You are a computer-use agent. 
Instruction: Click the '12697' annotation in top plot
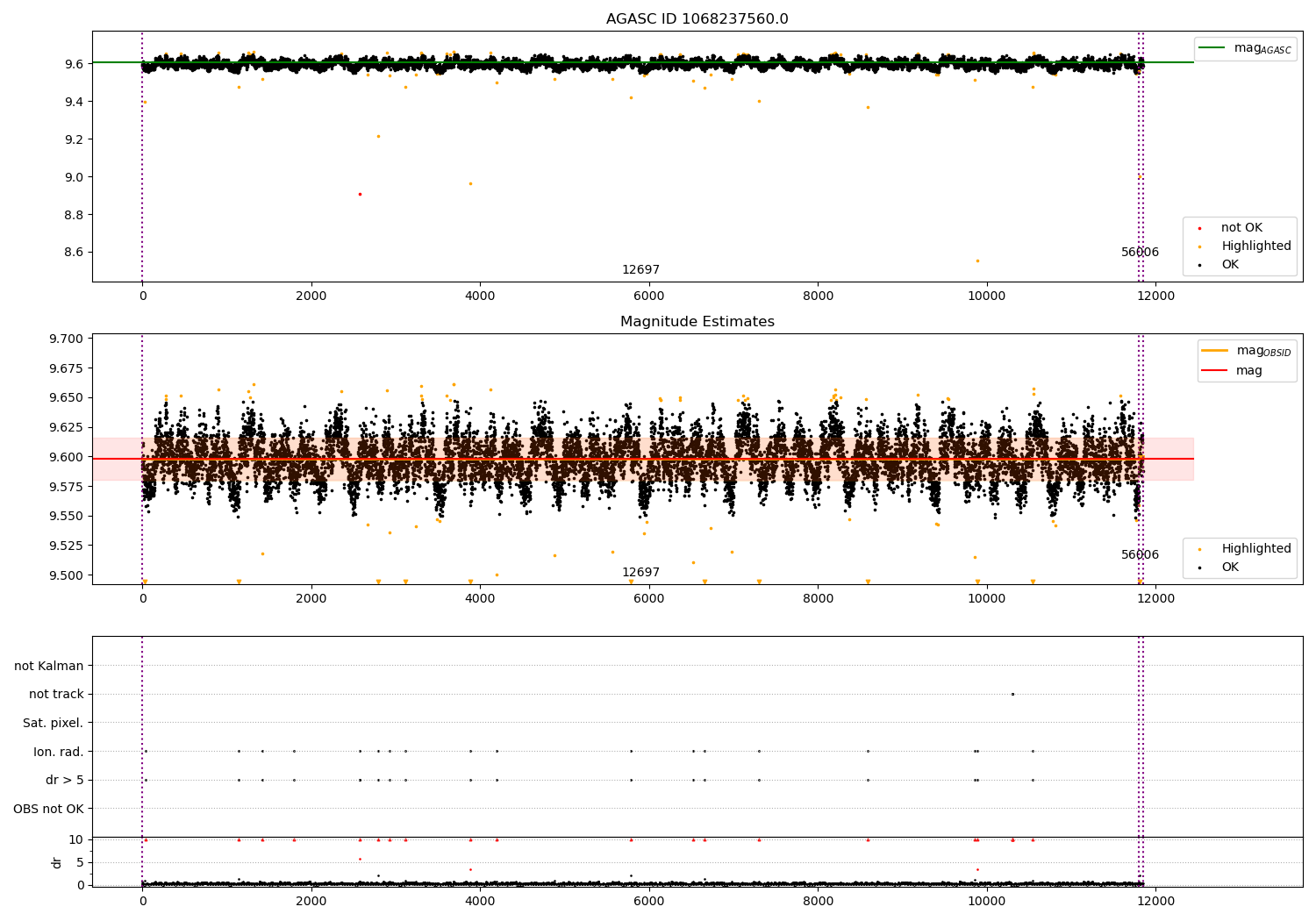[x=640, y=270]
